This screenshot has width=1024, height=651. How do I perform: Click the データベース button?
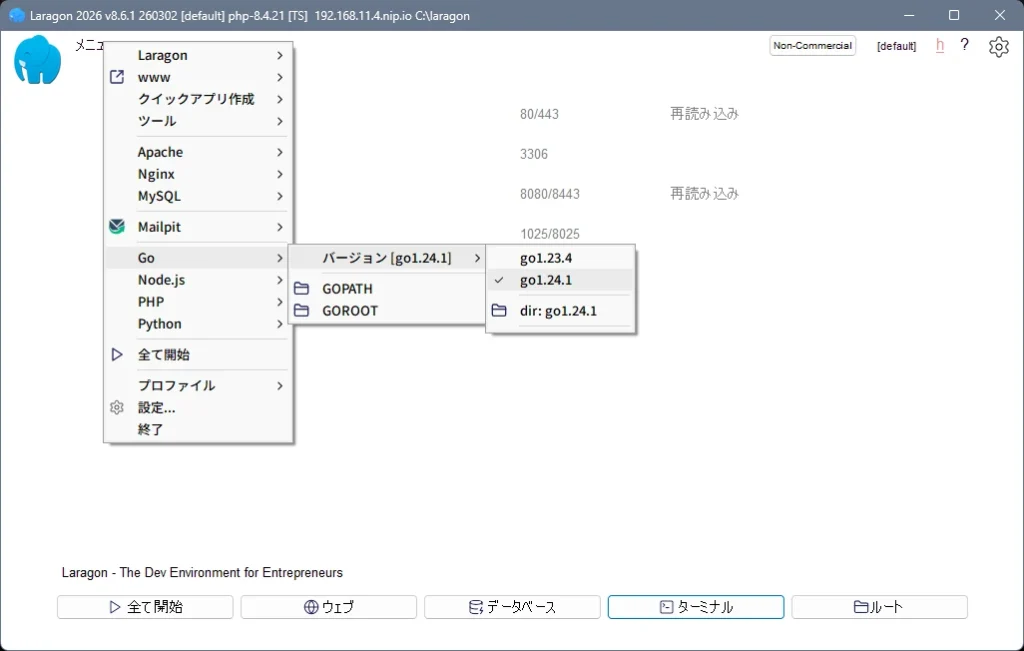[x=512, y=607]
